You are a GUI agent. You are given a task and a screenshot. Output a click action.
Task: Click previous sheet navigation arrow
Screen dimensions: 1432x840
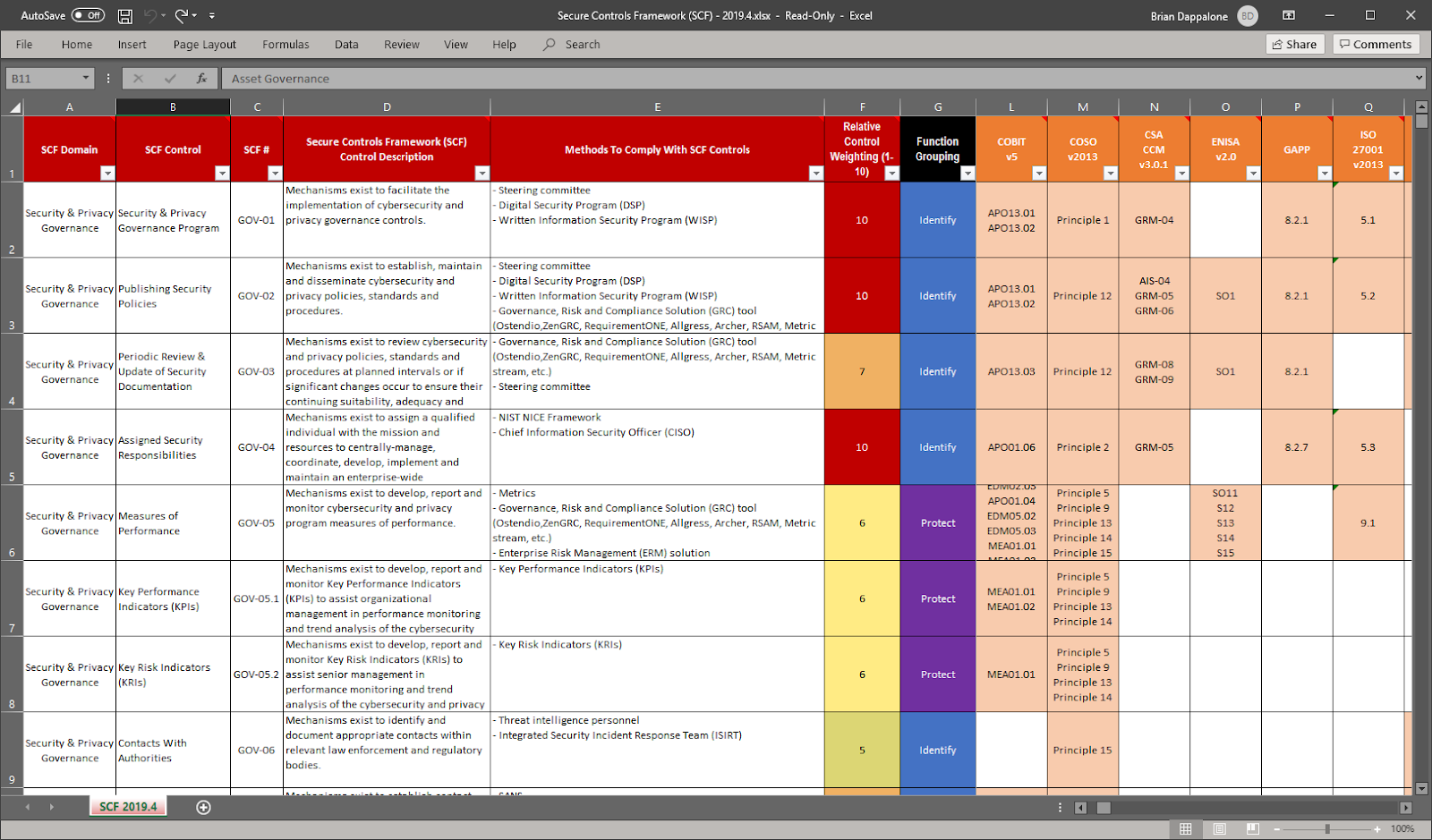(28, 807)
